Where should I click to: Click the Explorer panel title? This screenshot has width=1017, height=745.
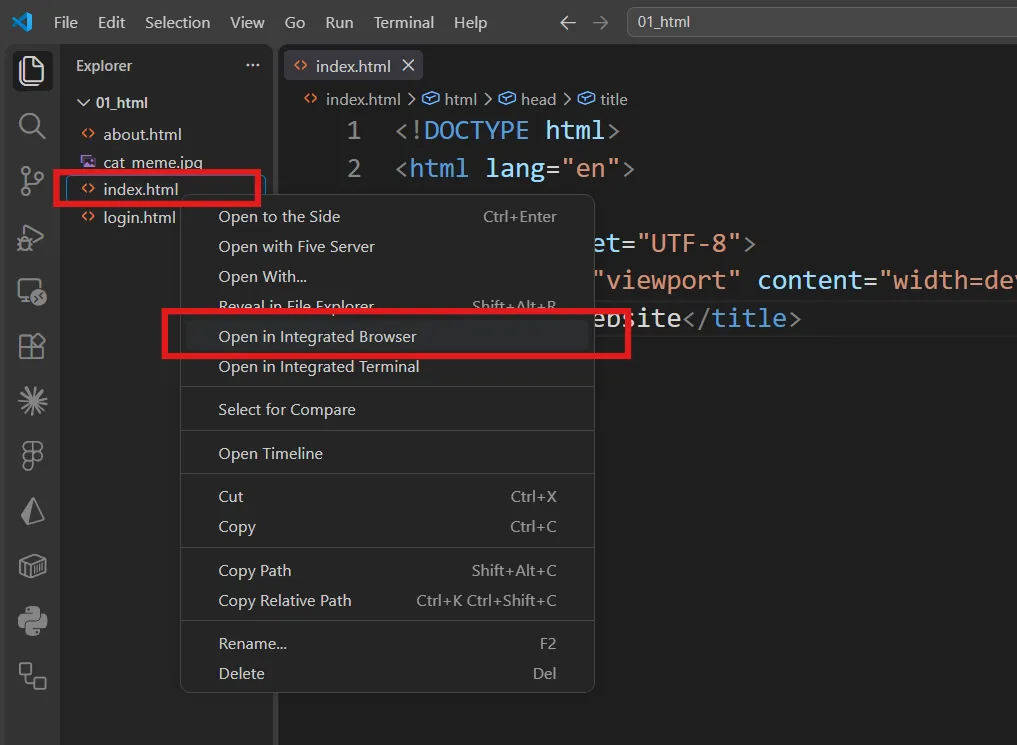pyautogui.click(x=104, y=65)
